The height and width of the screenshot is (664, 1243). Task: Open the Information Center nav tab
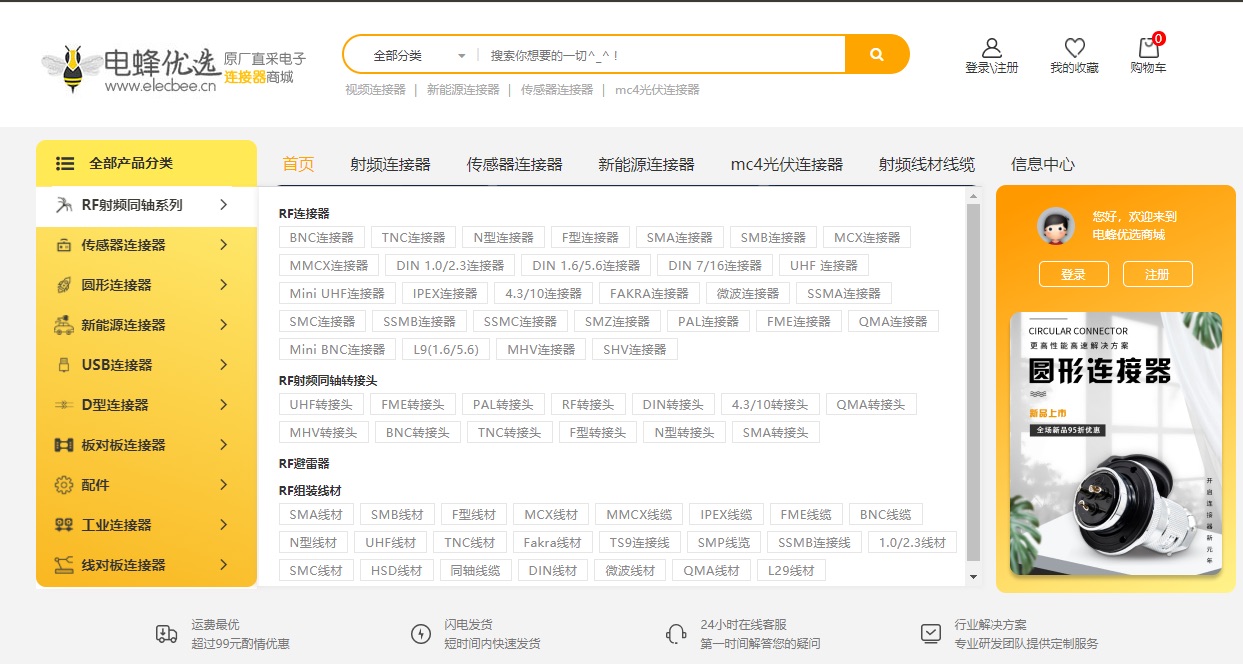[1043, 164]
